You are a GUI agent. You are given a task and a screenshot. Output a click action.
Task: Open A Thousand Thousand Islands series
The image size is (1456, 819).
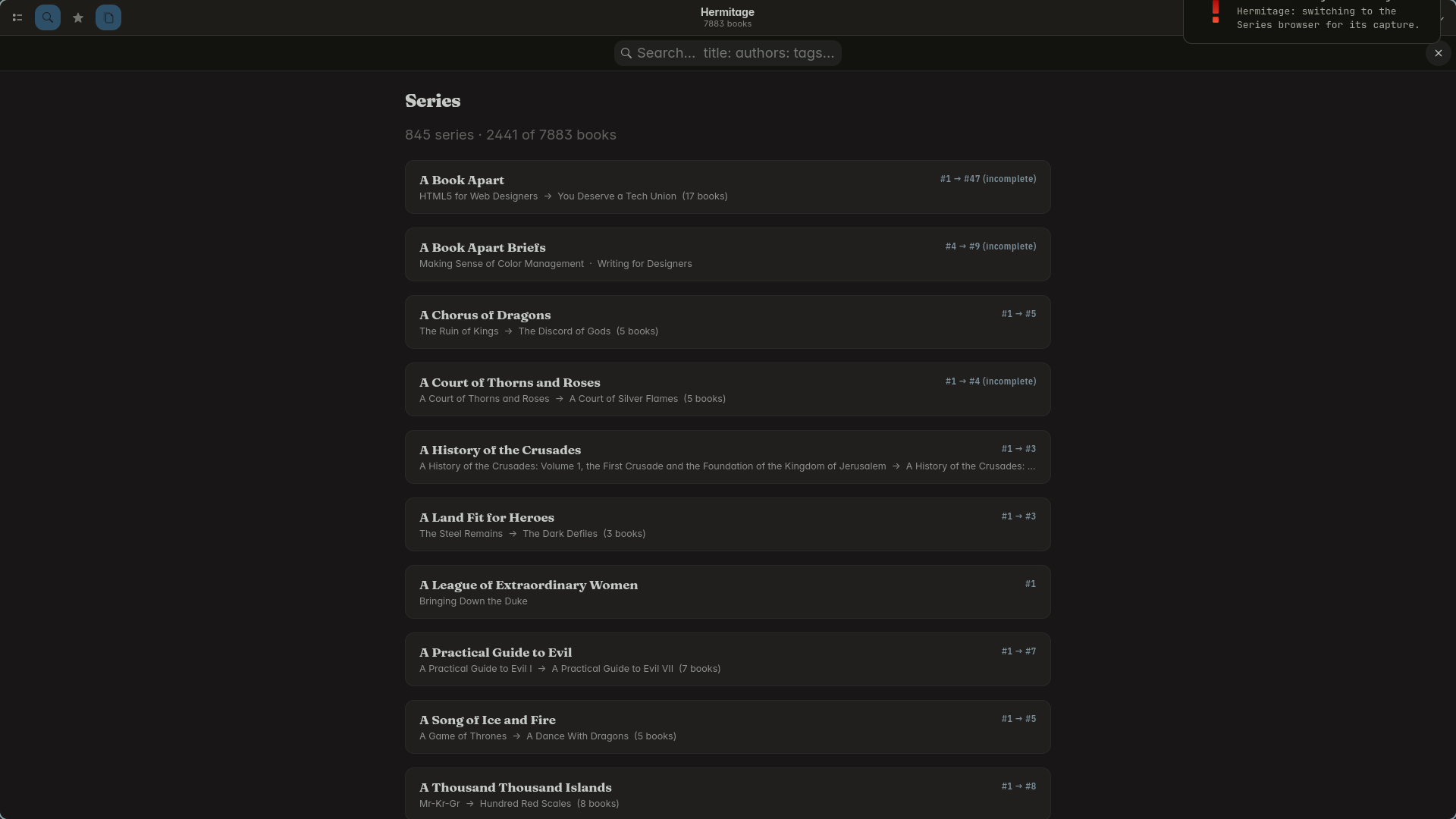(x=728, y=794)
